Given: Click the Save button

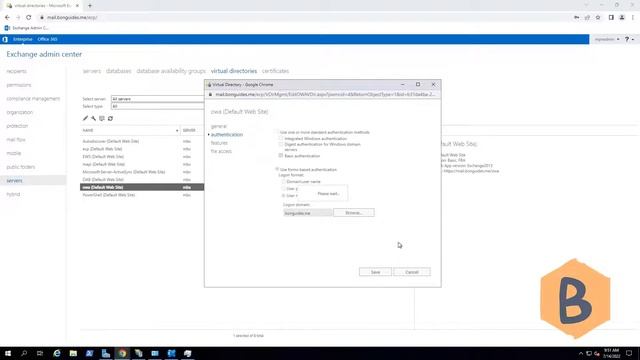Looking at the screenshot, I should [375, 272].
